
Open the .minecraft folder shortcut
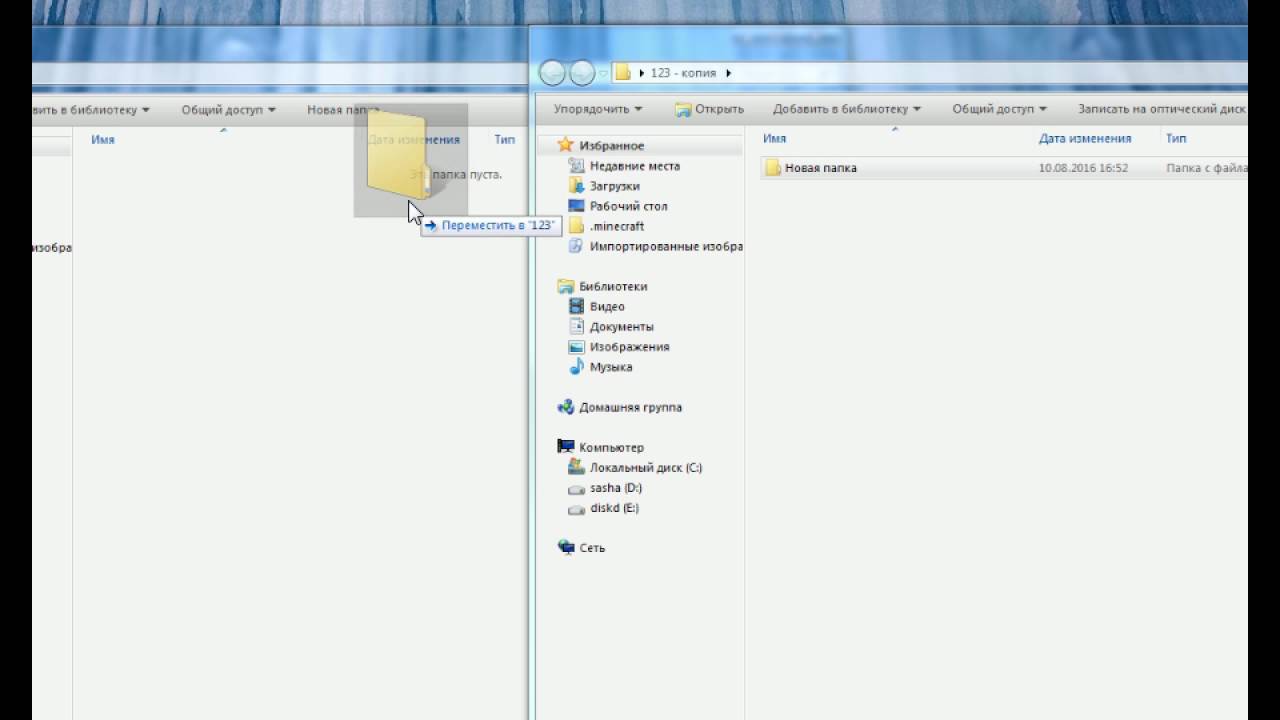[x=617, y=226]
